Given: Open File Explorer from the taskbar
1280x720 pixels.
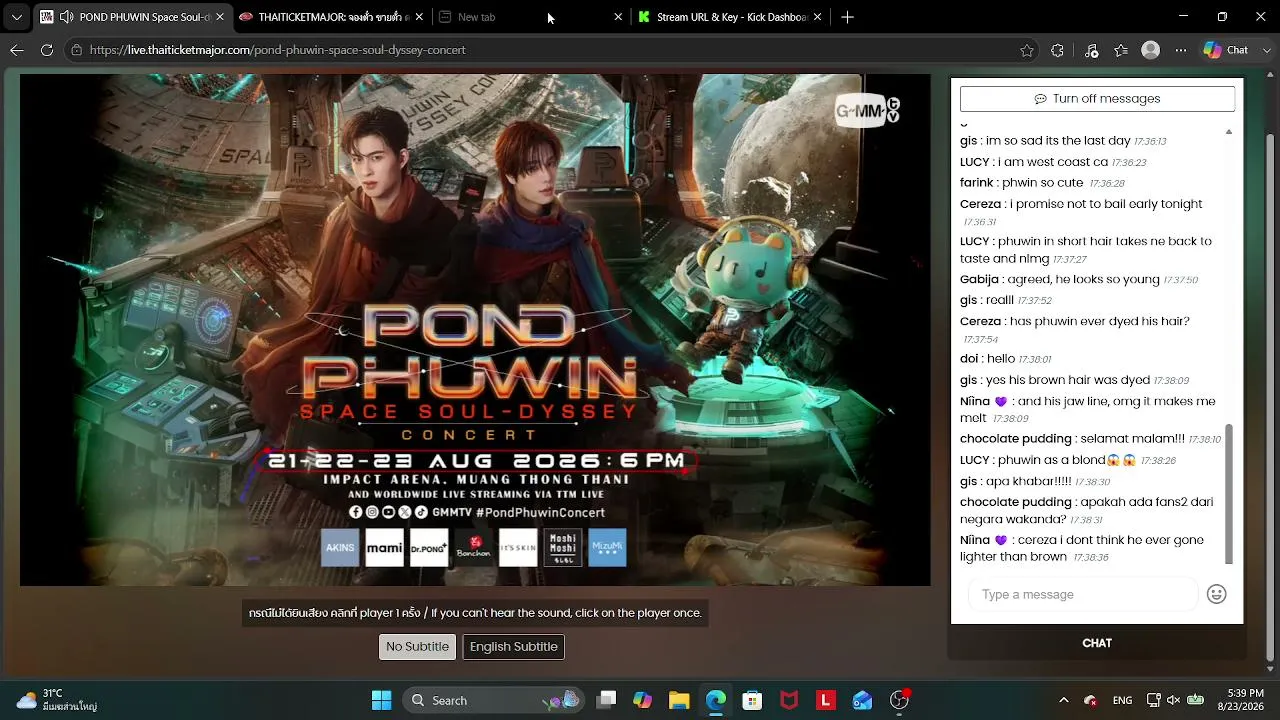Looking at the screenshot, I should (x=679, y=700).
